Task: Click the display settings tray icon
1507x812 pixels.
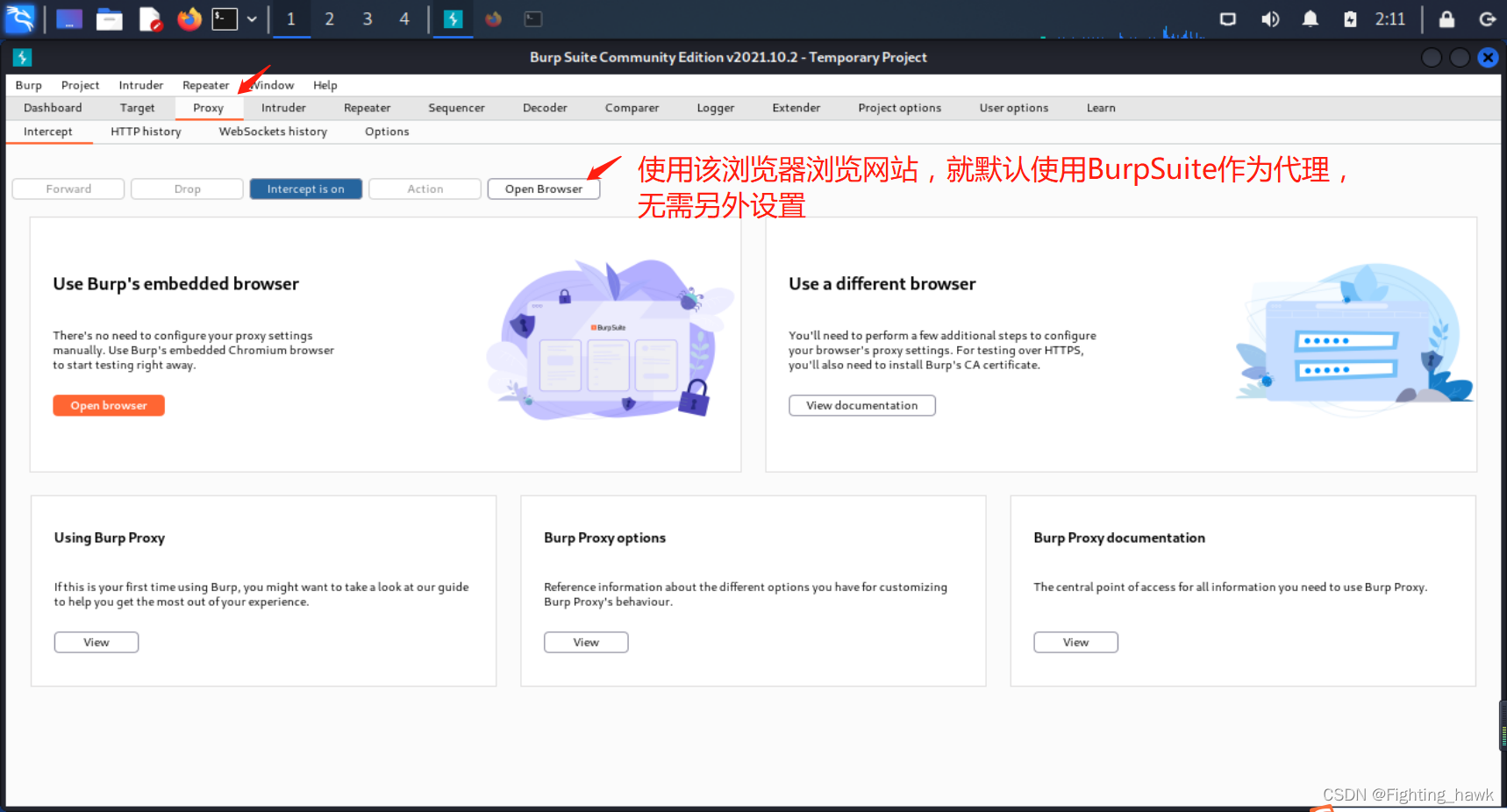Action: (1228, 18)
